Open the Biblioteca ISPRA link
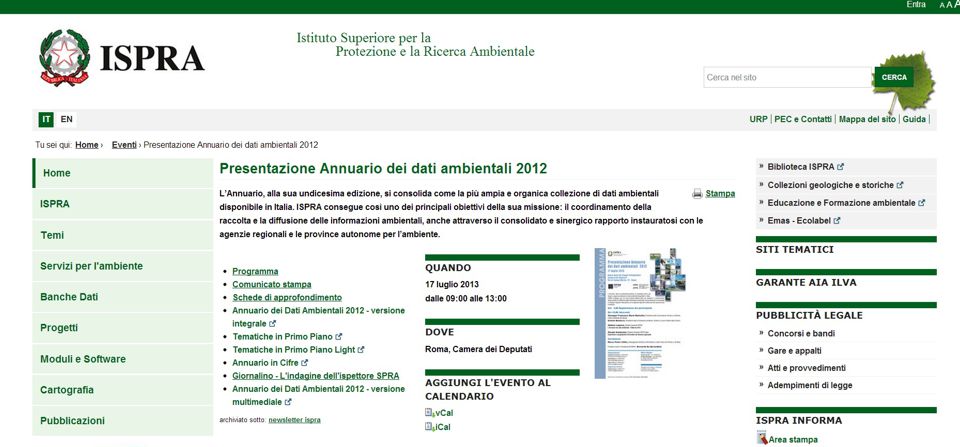Image resolution: width=960 pixels, height=447 pixels. click(x=801, y=167)
